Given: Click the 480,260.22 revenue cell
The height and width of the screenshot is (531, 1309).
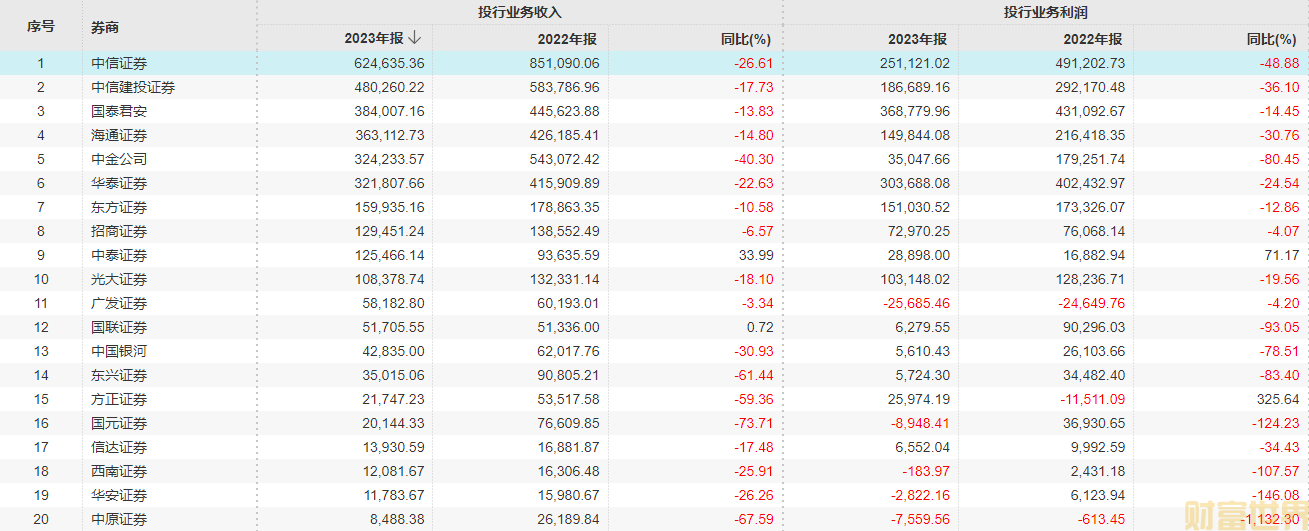Looking at the screenshot, I should tap(389, 87).
